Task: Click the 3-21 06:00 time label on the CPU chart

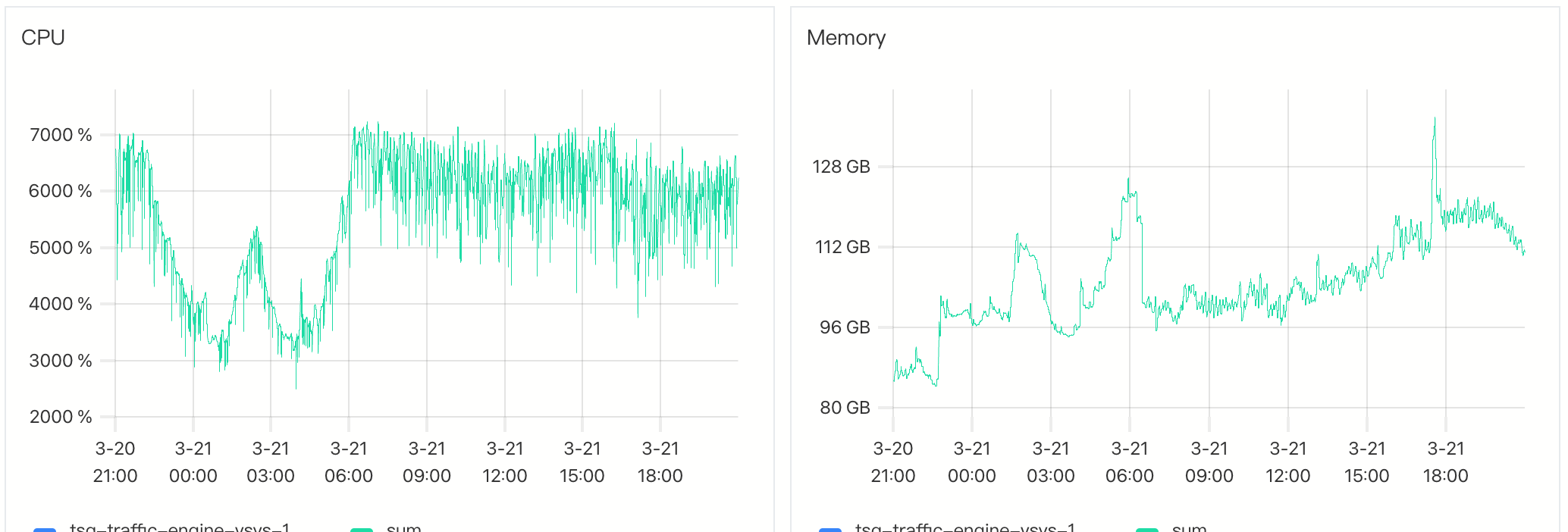Action: click(x=349, y=462)
